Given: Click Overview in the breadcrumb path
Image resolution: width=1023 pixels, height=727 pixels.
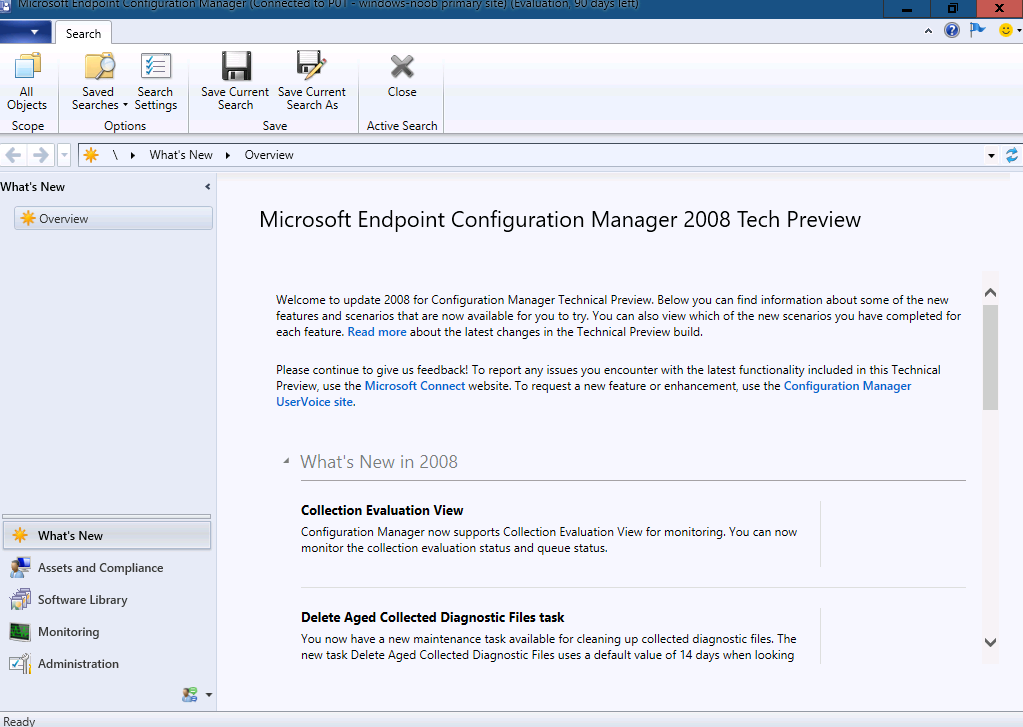Looking at the screenshot, I should pyautogui.click(x=269, y=155).
